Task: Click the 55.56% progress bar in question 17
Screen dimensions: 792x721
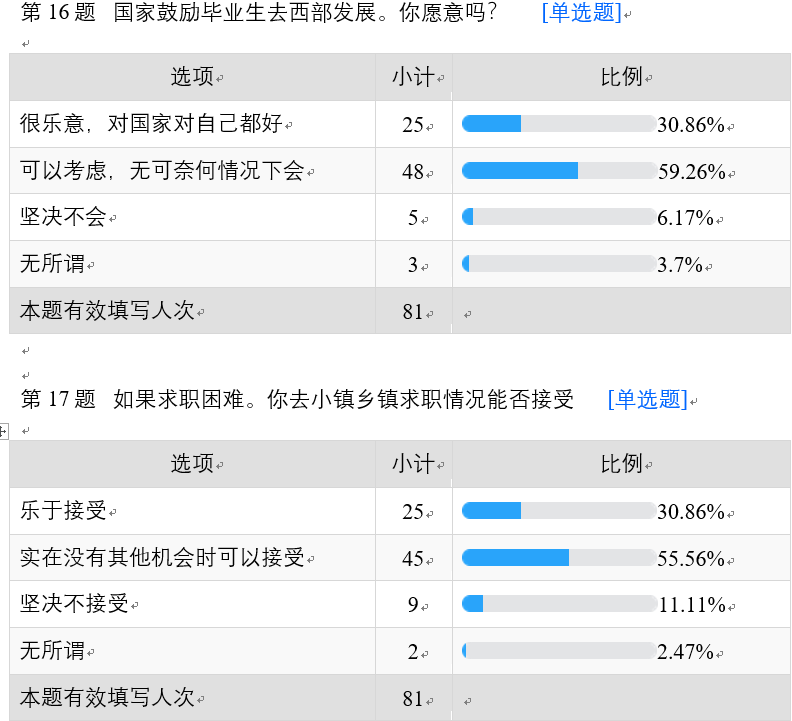Action: point(558,558)
